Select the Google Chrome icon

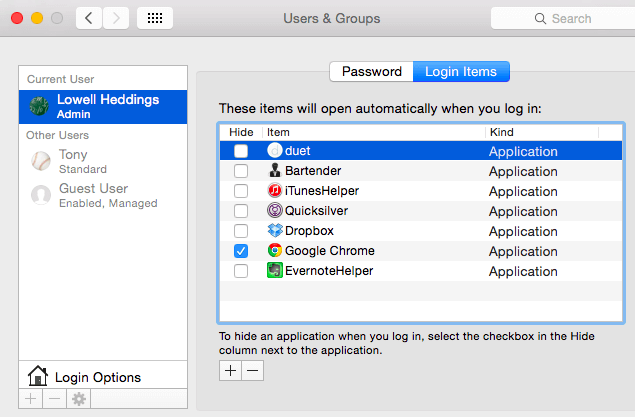(x=275, y=251)
